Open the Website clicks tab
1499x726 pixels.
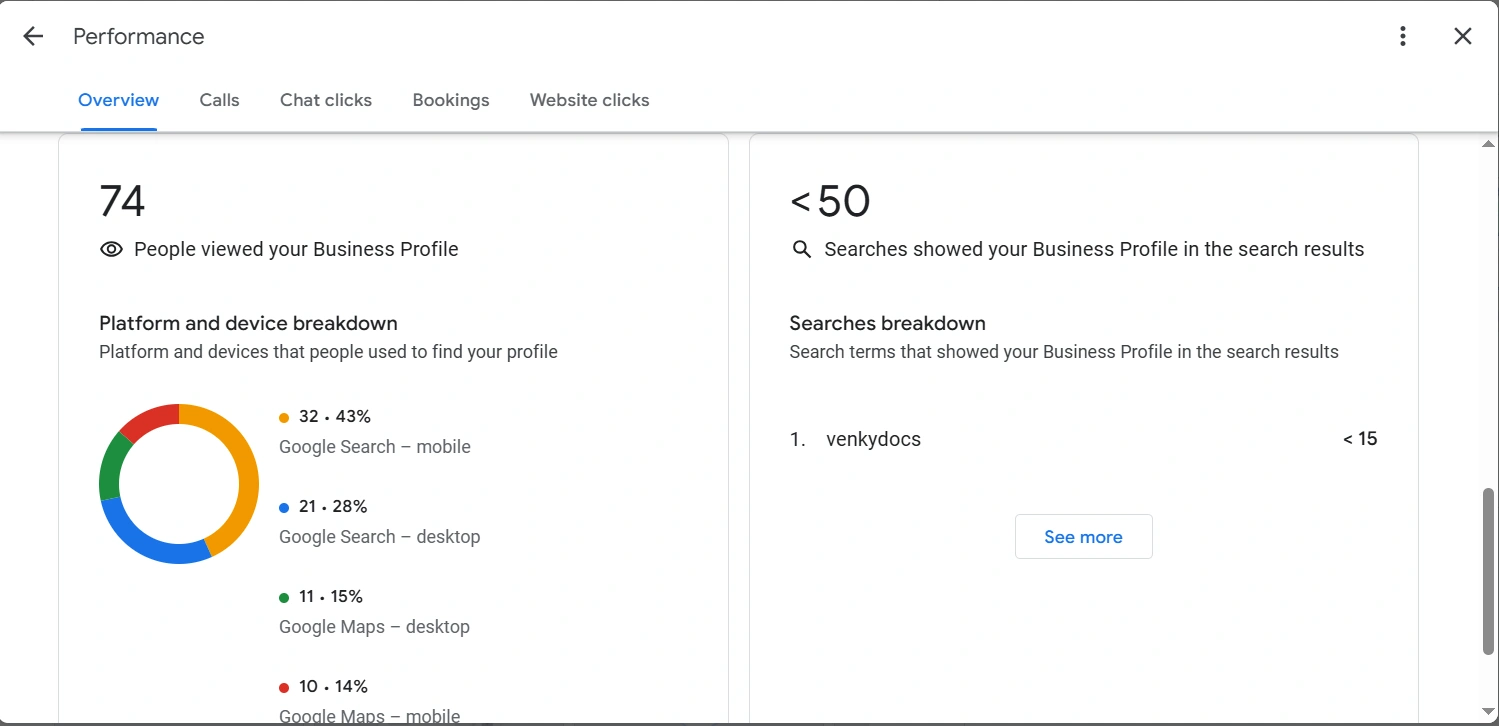(589, 100)
